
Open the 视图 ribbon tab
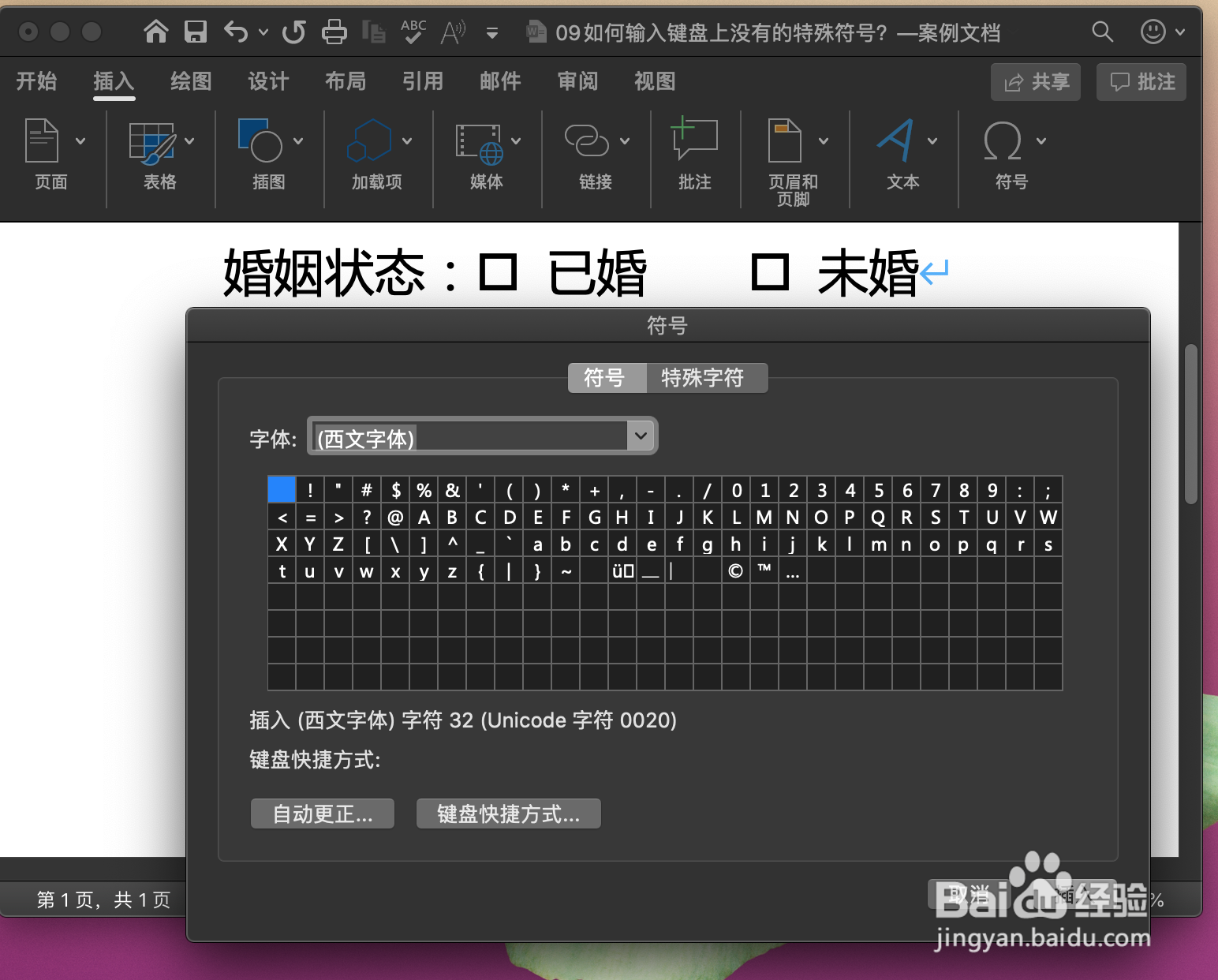click(x=655, y=80)
